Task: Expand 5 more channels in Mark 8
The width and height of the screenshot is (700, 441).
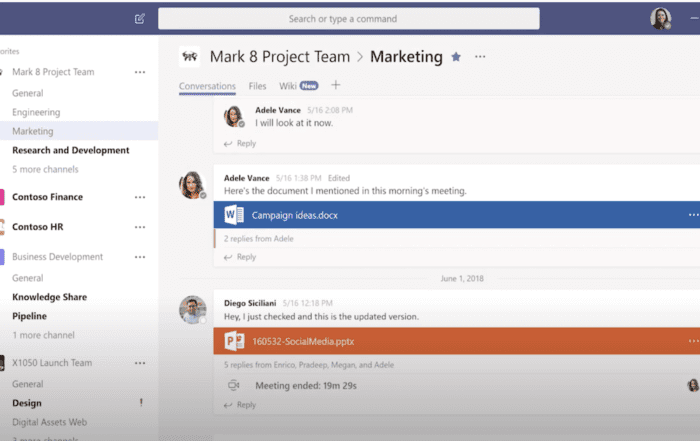Action: [x=45, y=169]
